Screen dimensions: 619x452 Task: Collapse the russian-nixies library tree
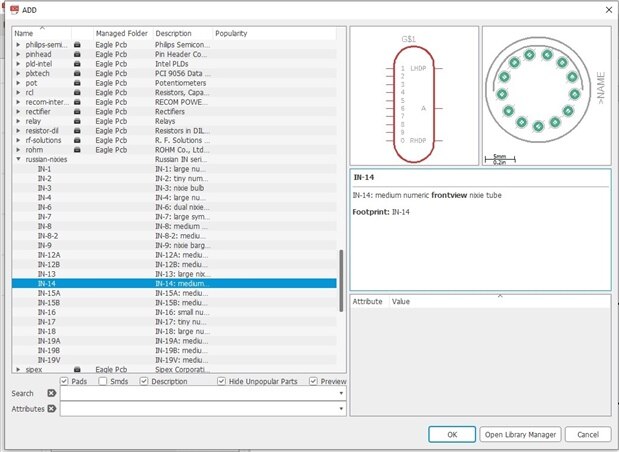pyautogui.click(x=19, y=159)
